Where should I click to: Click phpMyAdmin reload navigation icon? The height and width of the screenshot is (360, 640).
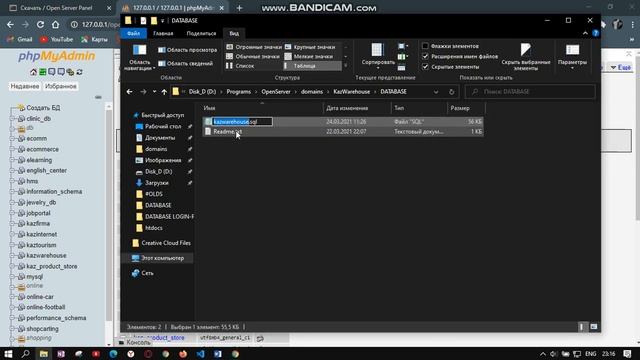[x=80, y=72]
